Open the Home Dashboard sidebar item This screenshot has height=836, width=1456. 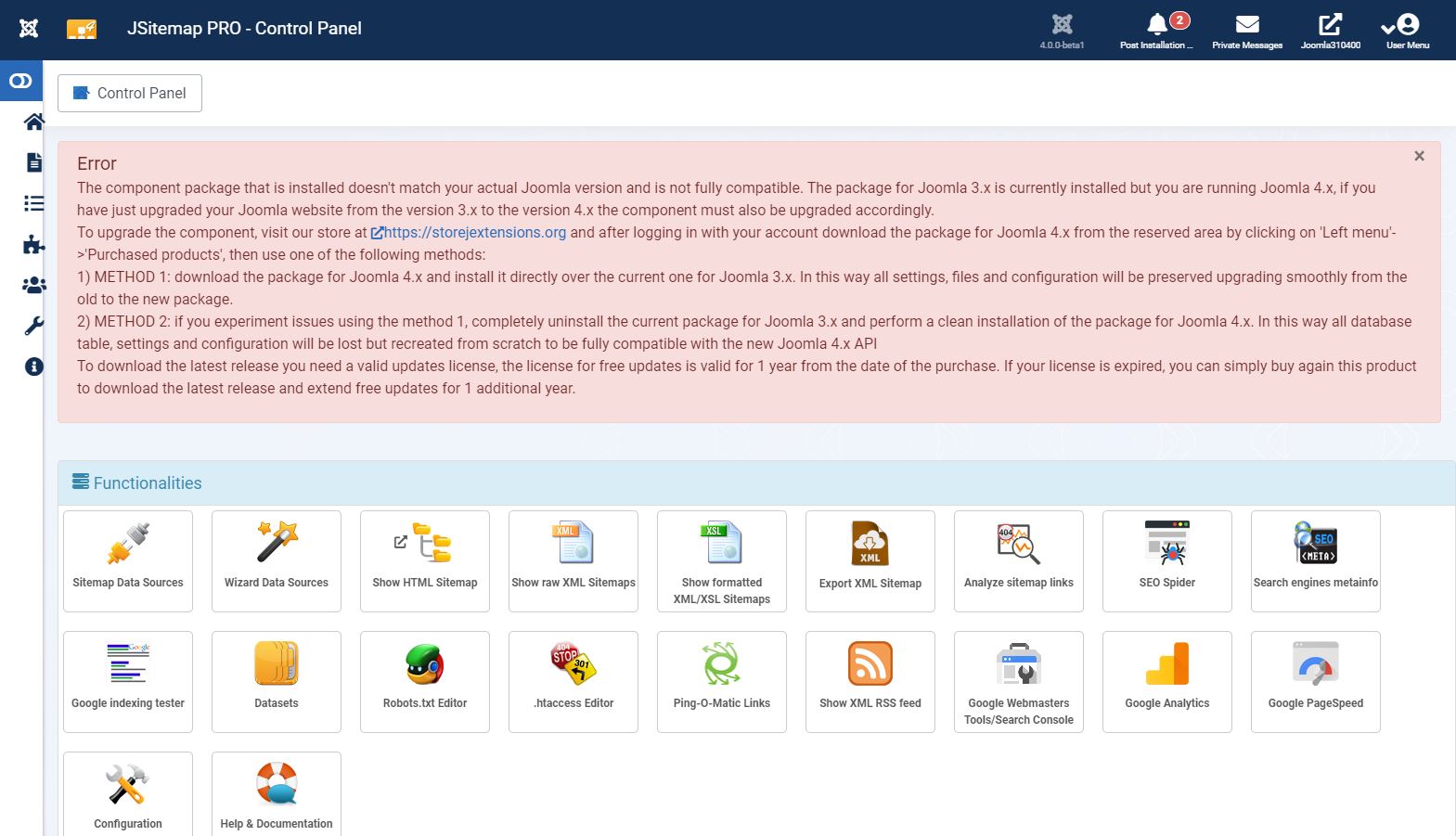[33, 122]
